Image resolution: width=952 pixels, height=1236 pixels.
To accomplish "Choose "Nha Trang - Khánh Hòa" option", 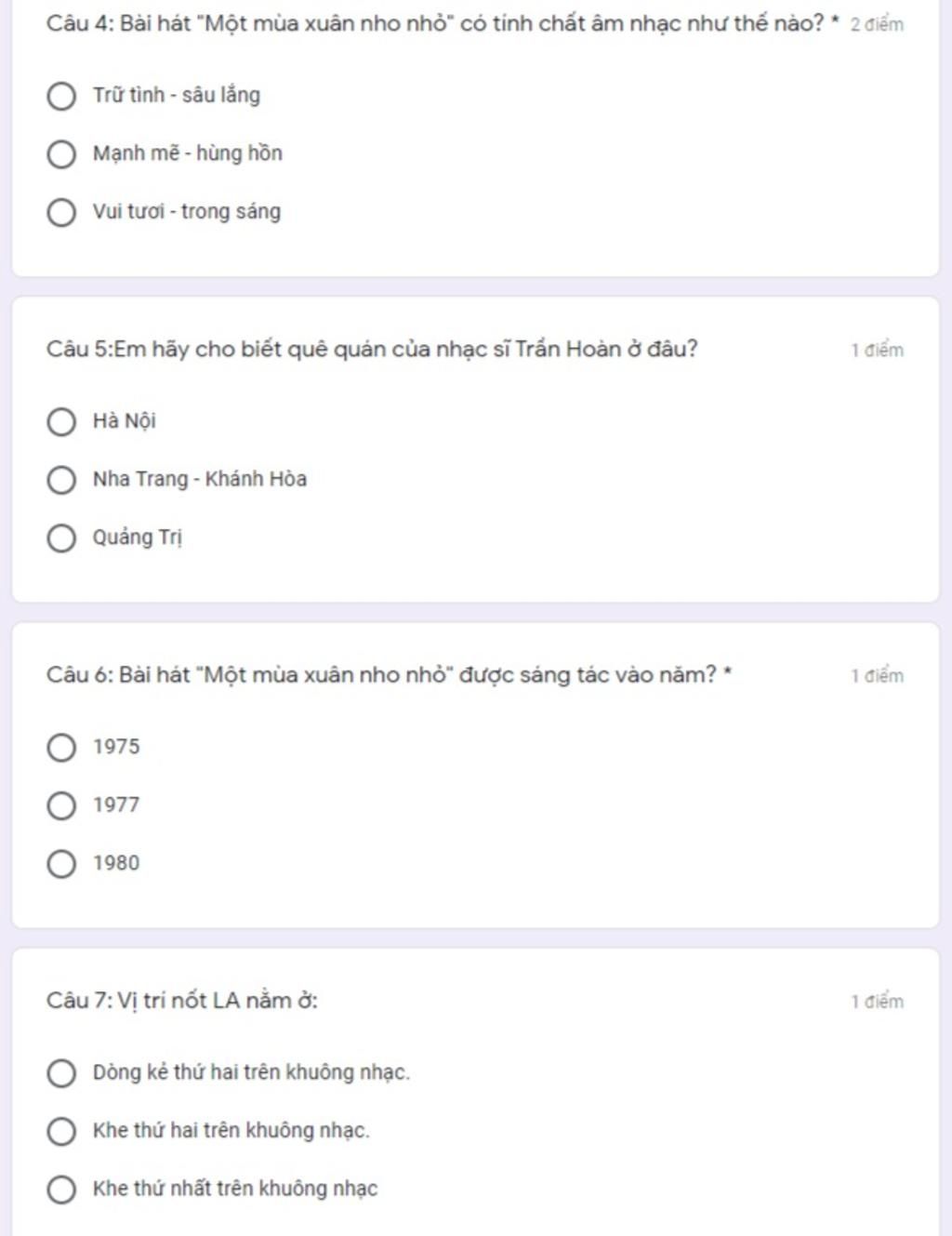I will point(61,480).
